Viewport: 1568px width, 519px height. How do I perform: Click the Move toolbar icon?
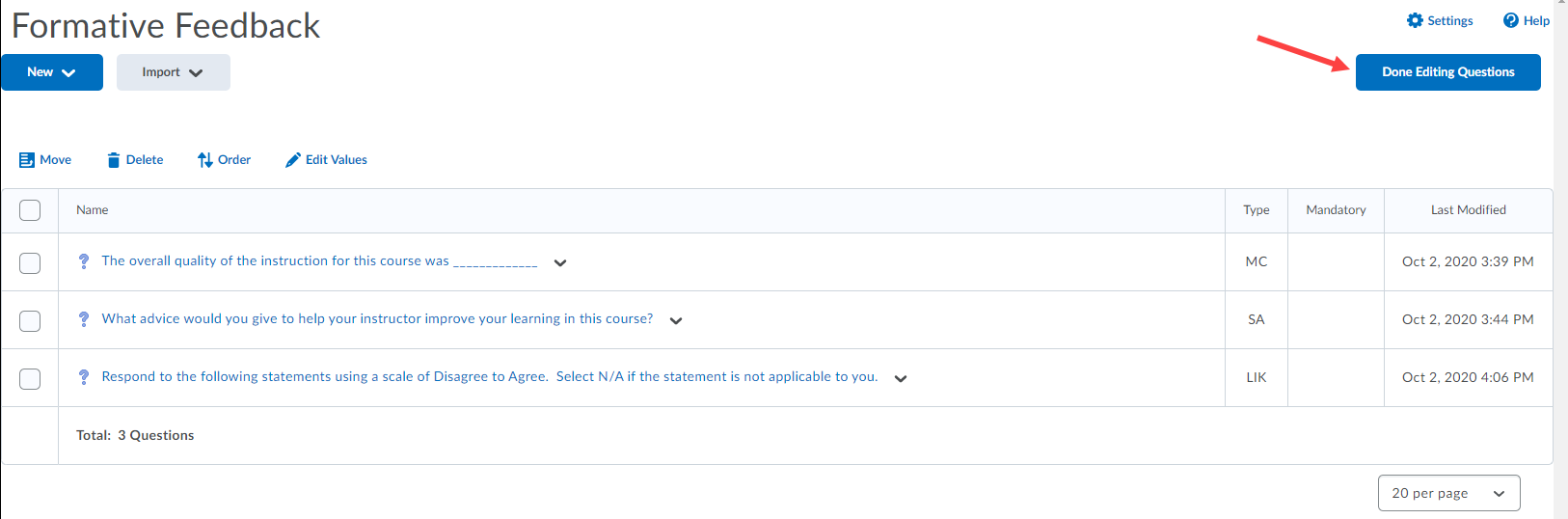27,160
